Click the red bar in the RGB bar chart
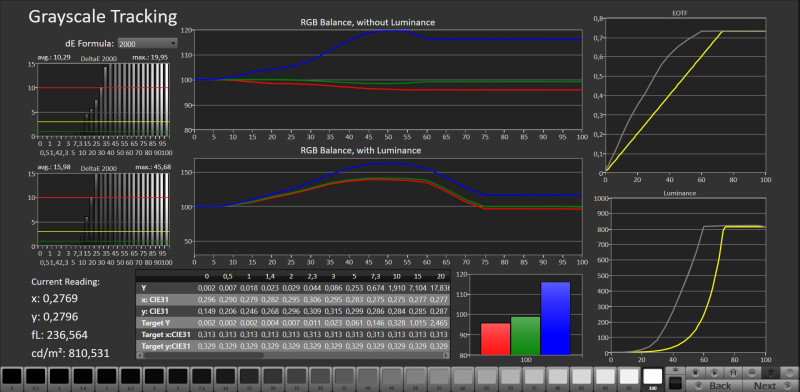800x392 pixels. [495, 339]
